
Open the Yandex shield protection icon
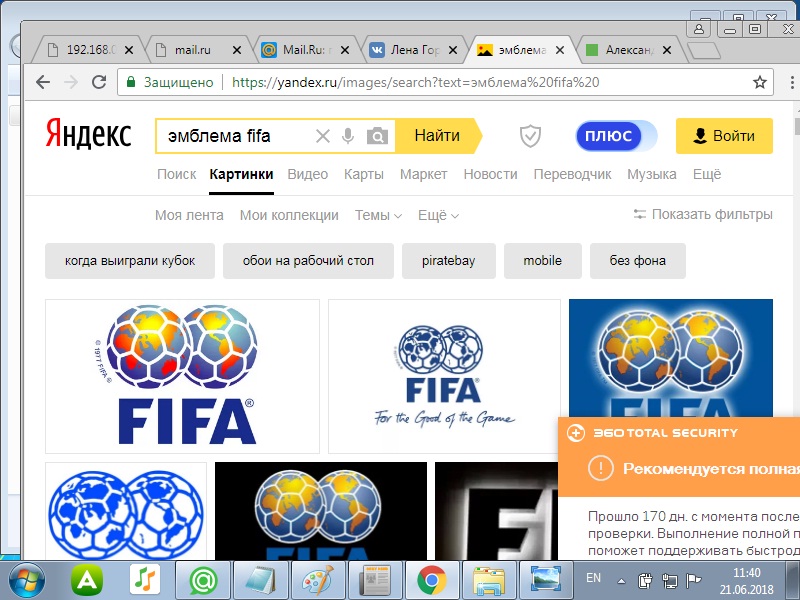click(x=530, y=136)
